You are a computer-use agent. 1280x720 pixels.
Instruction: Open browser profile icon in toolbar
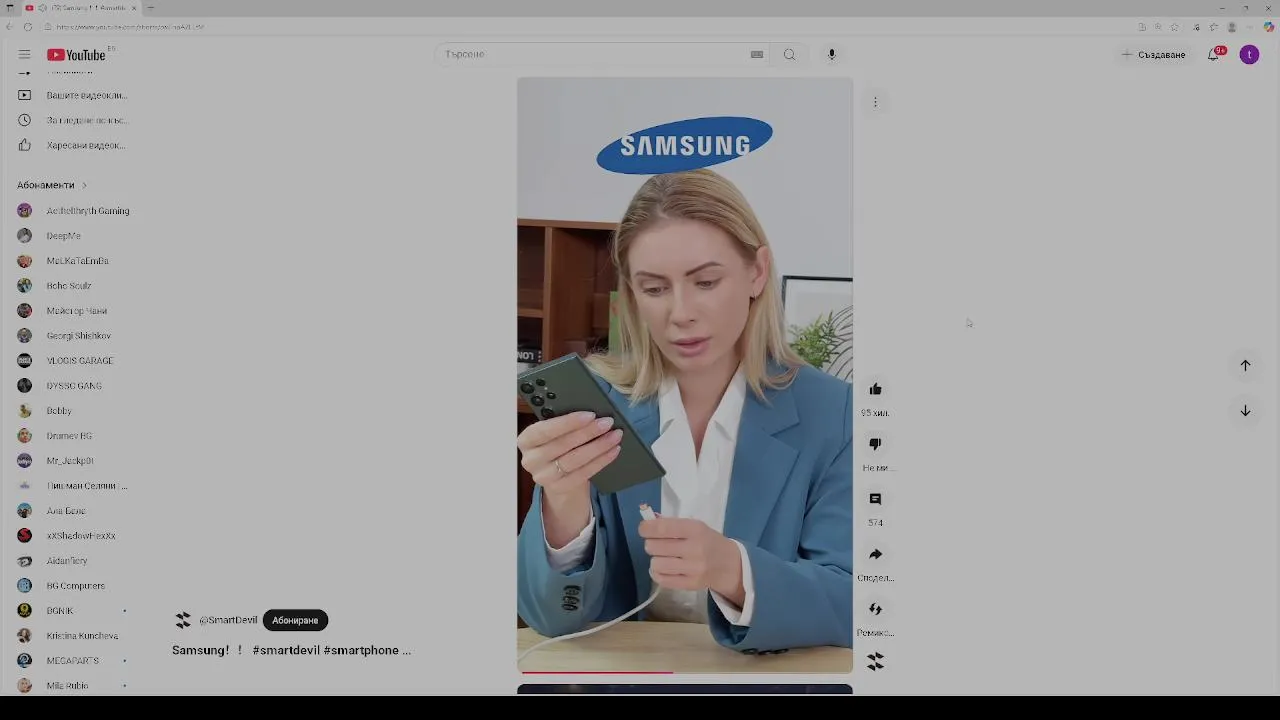click(x=1232, y=27)
